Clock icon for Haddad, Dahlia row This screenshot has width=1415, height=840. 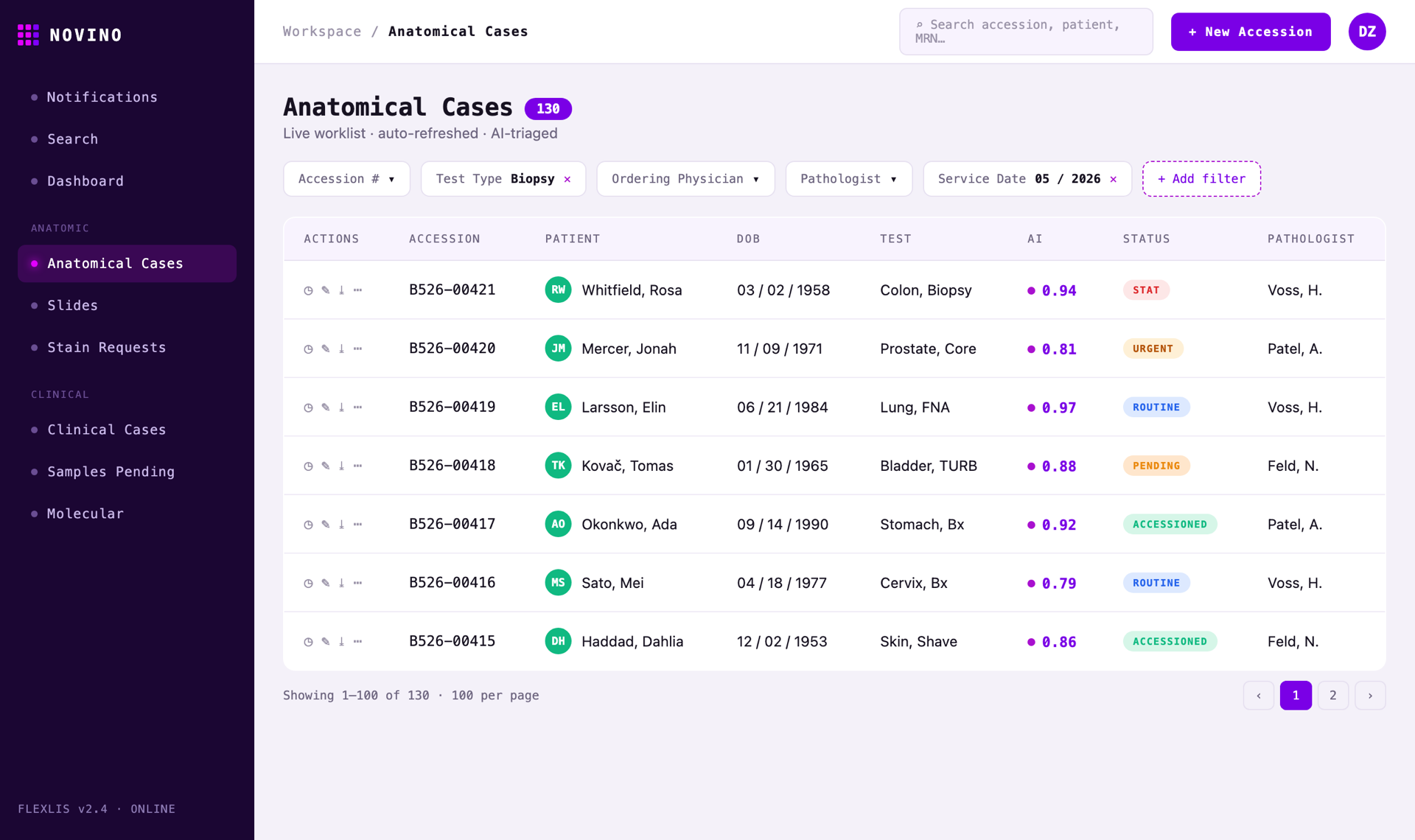[308, 642]
